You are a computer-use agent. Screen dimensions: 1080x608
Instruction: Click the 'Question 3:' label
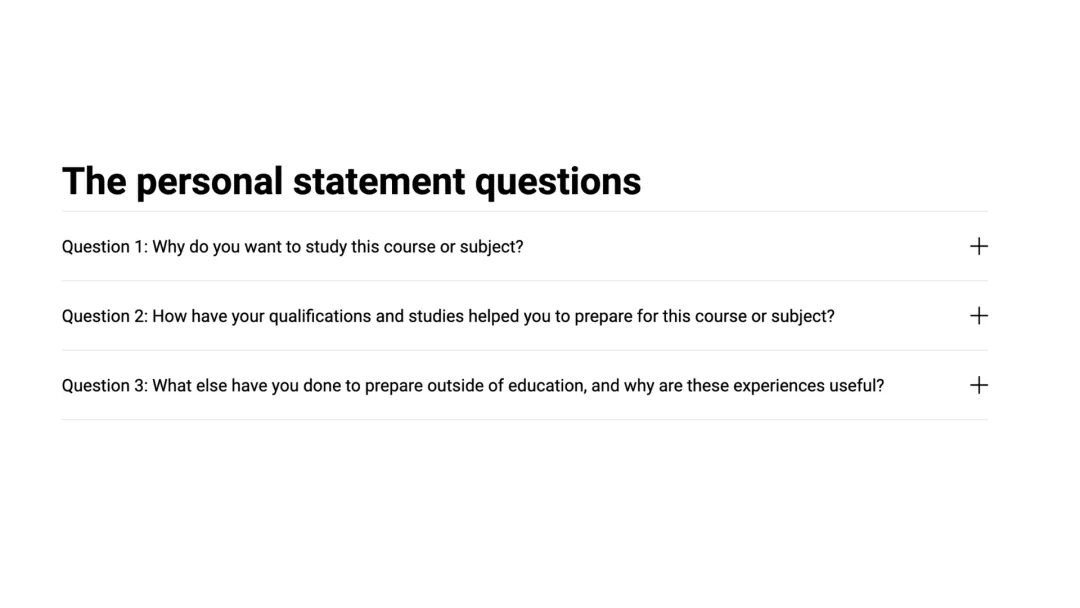point(104,385)
